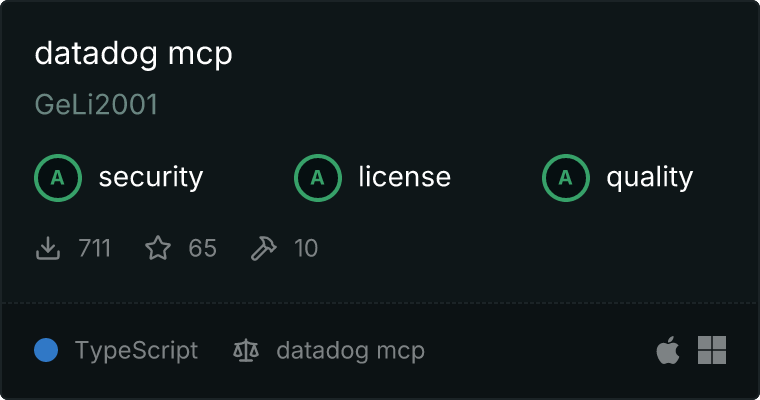Viewport: 760px width, 400px height.
Task: Click the Apple platform icon
Action: pos(668,350)
